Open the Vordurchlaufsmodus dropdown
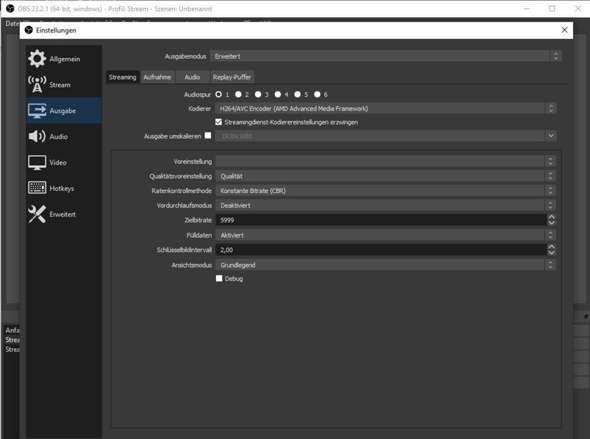The image size is (590, 439). (385, 205)
